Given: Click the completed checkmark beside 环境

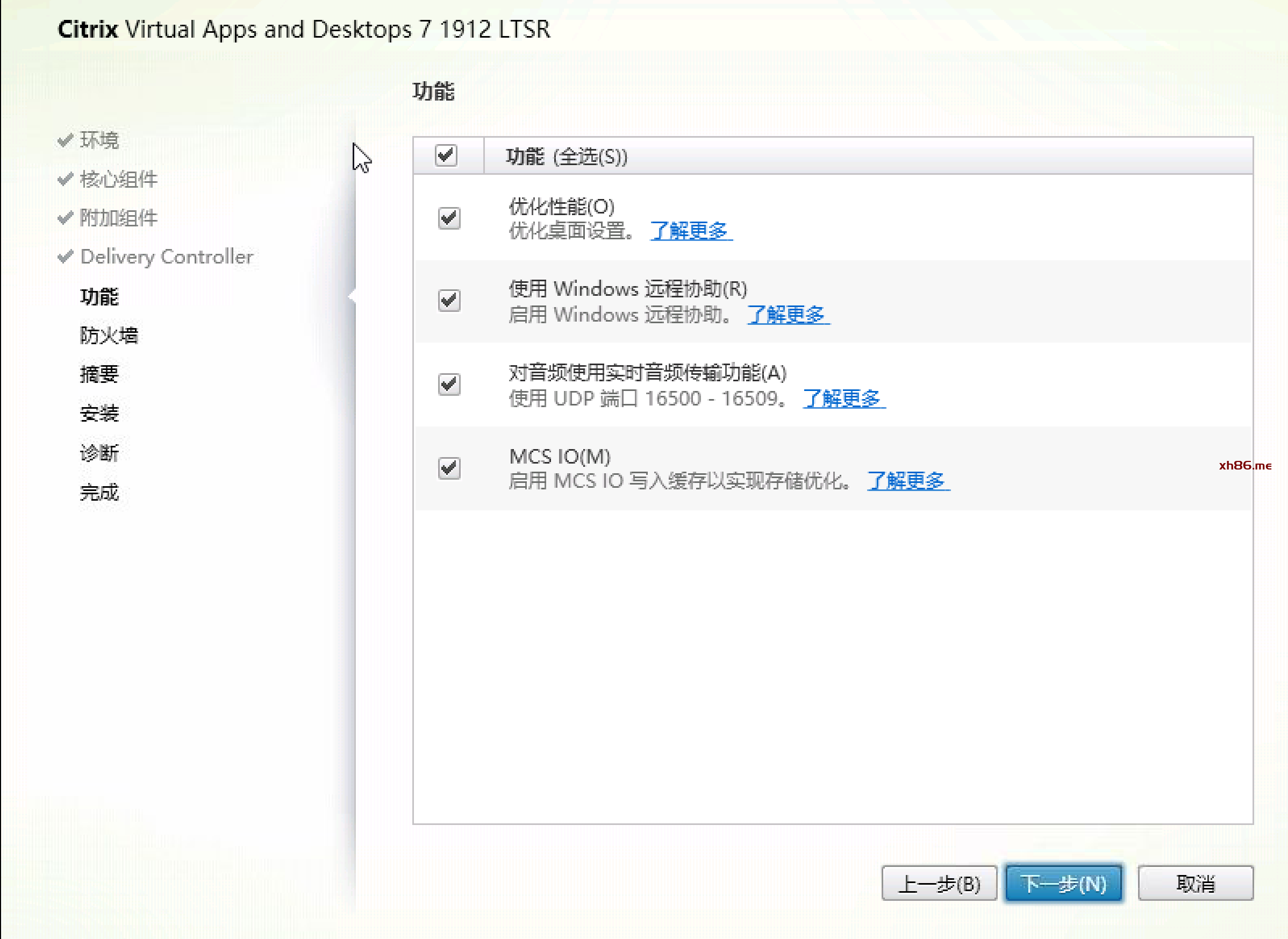Looking at the screenshot, I should [66, 139].
